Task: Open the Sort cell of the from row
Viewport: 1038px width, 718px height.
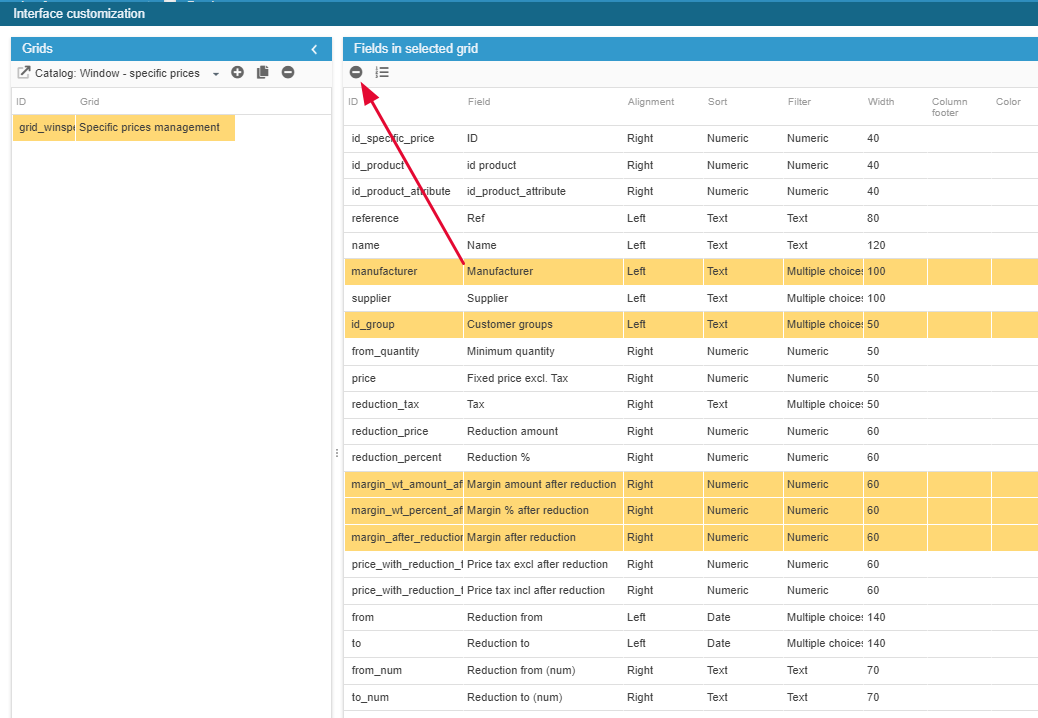Action: (x=719, y=618)
